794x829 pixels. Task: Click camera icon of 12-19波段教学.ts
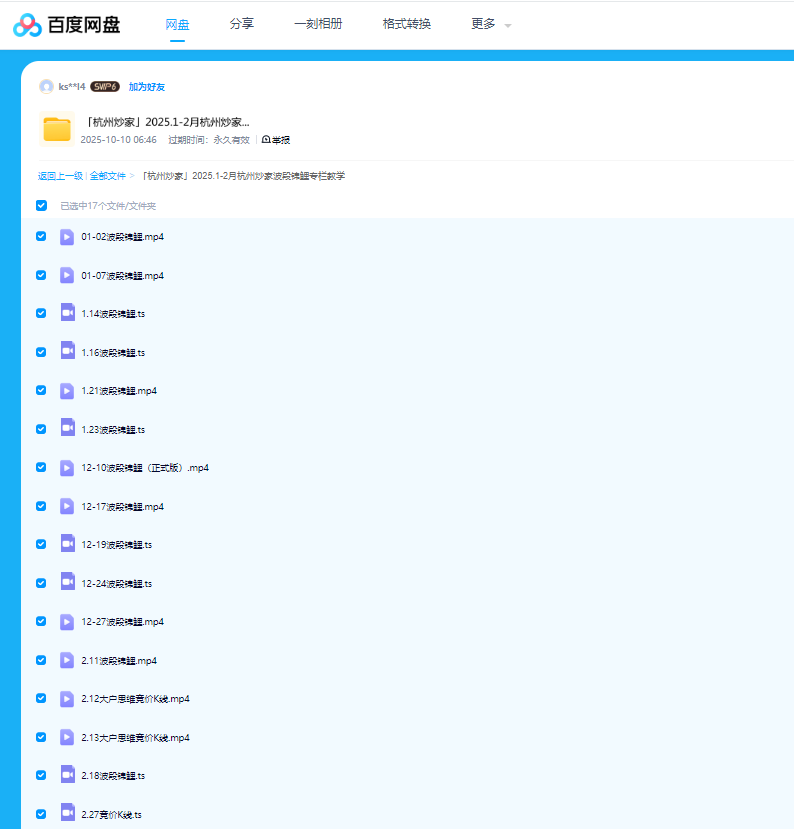click(68, 545)
